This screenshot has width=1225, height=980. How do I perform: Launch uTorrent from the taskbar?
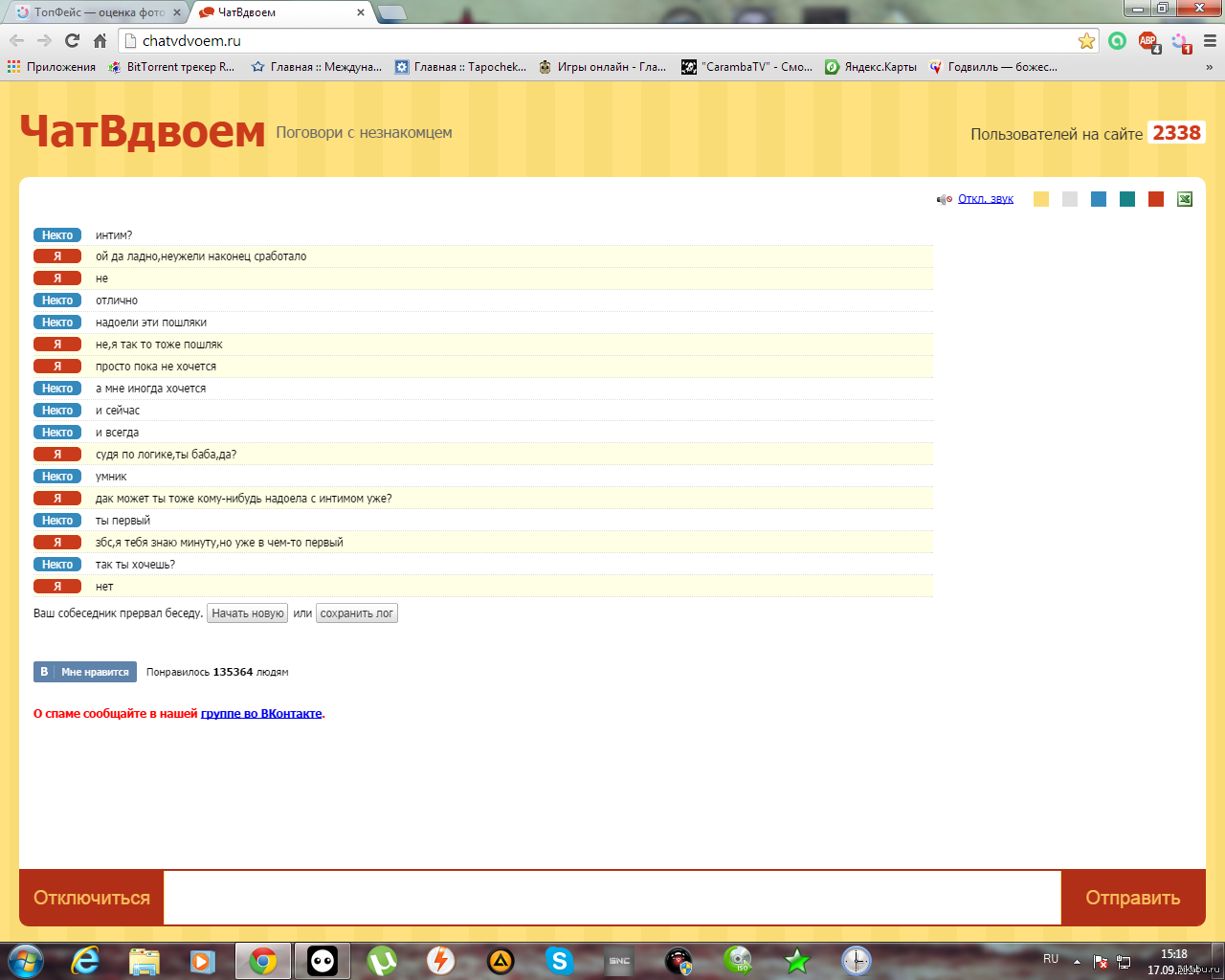pos(382,960)
